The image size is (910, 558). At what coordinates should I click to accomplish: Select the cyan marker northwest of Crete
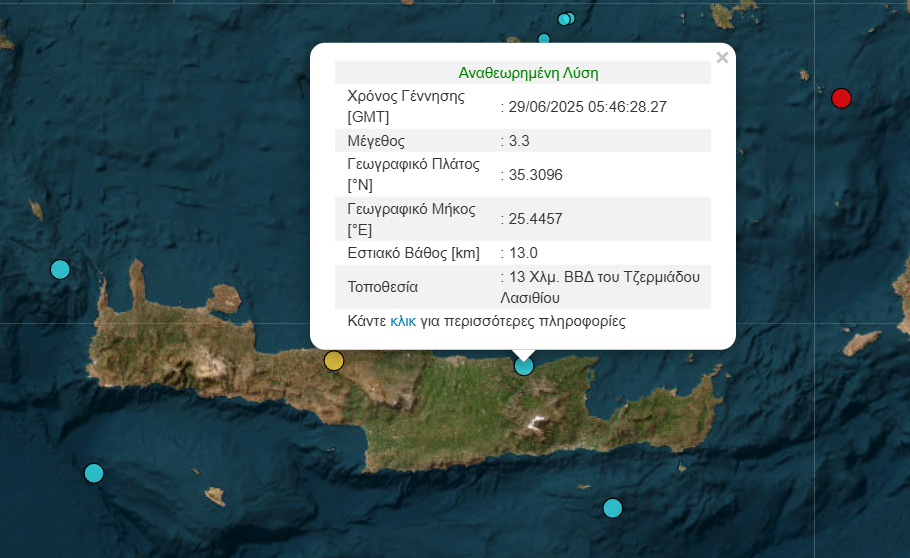(60, 269)
